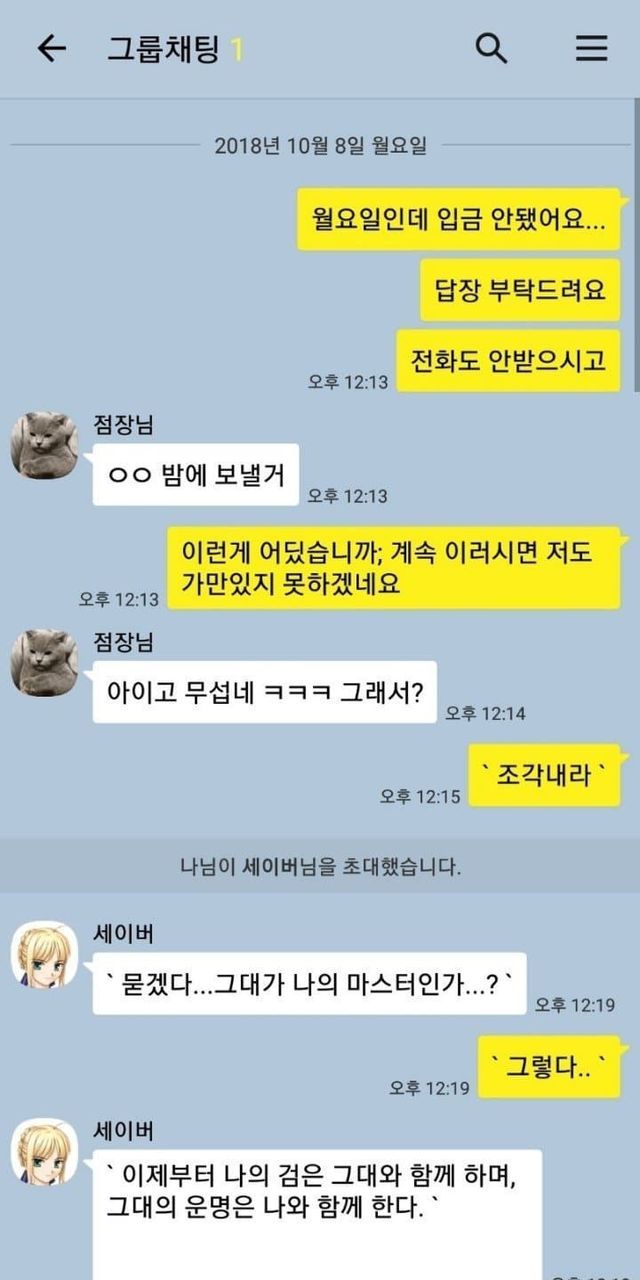640x1280 pixels.
Task: Tap the '아이고 무섭네 ㅋㅋㅋ 그래서?' message
Action: 265,692
